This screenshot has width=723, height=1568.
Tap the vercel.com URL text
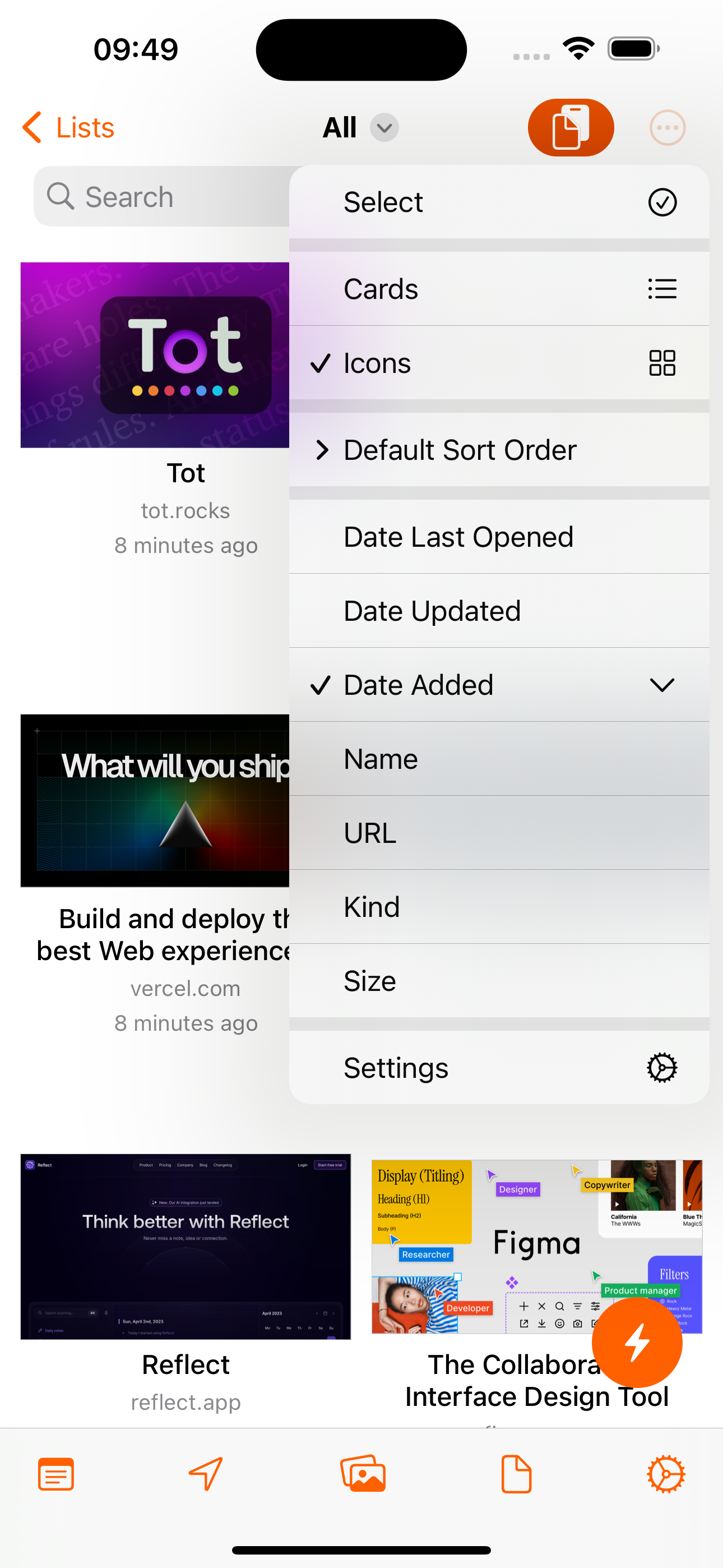coord(186,988)
